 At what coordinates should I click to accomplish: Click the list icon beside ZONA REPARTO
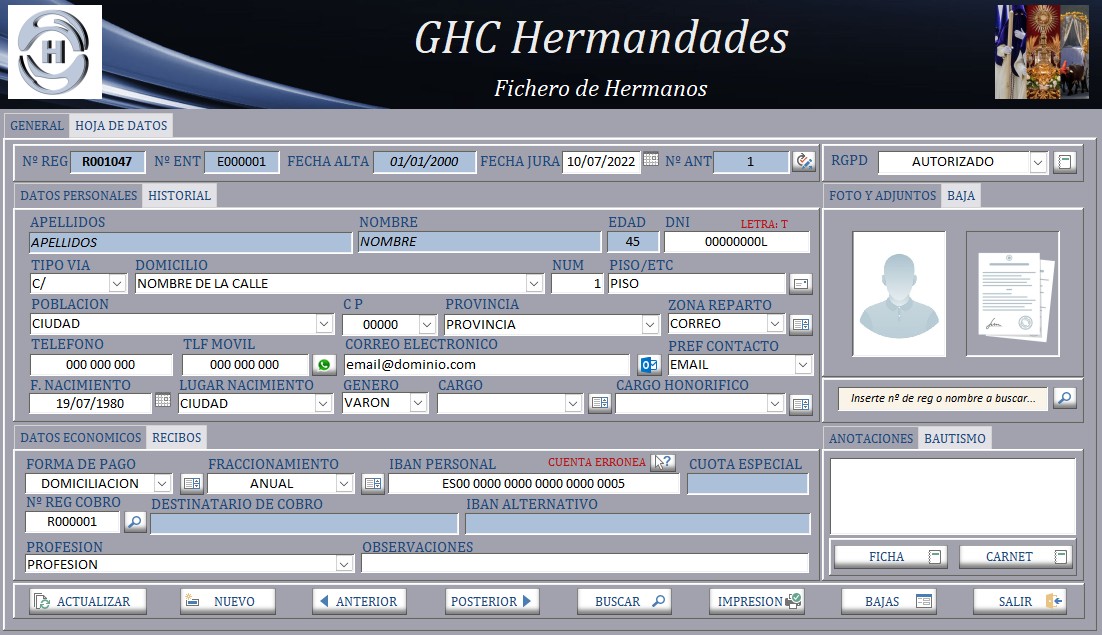pos(800,324)
